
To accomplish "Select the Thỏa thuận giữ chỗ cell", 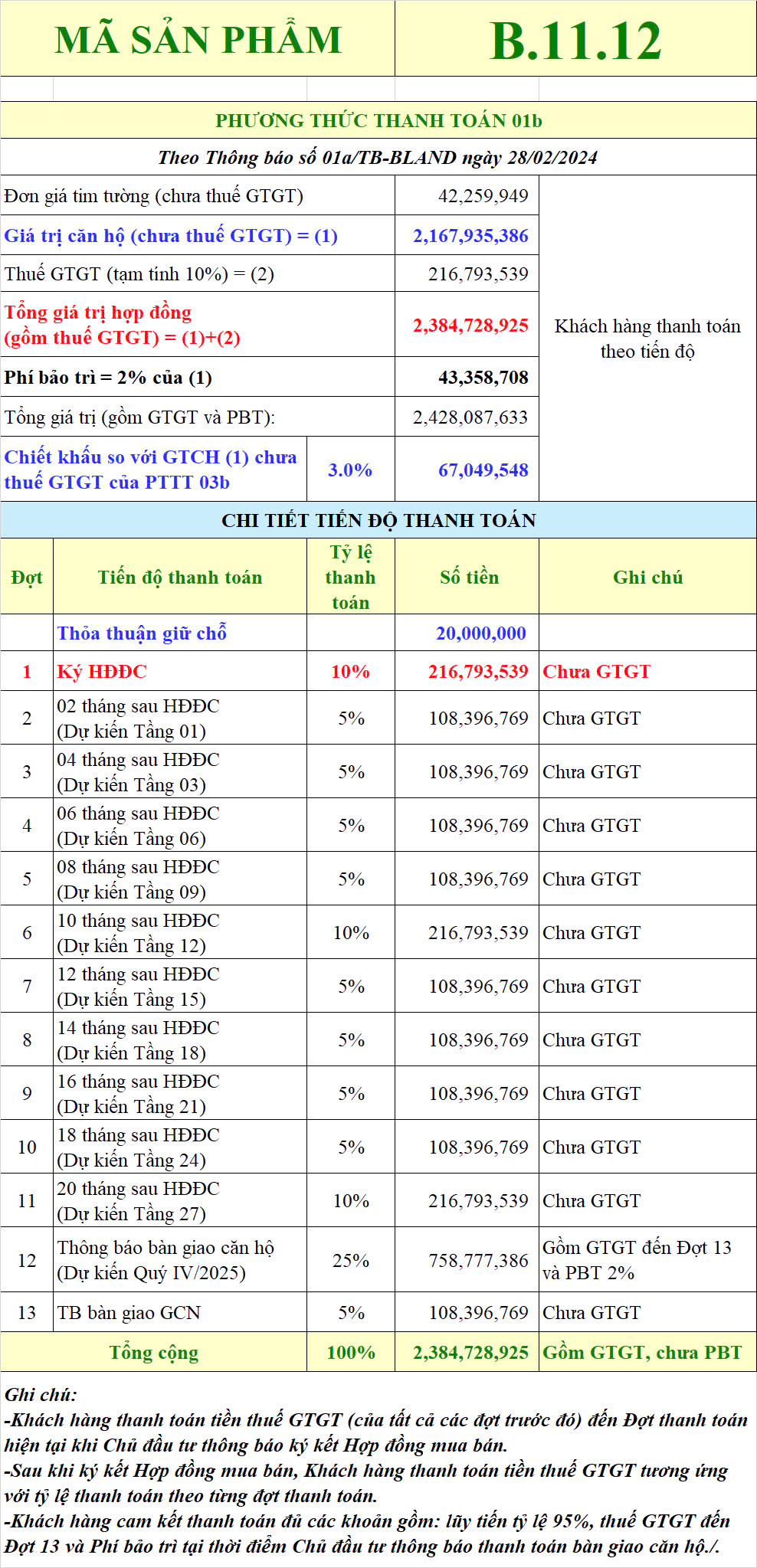I will (142, 633).
